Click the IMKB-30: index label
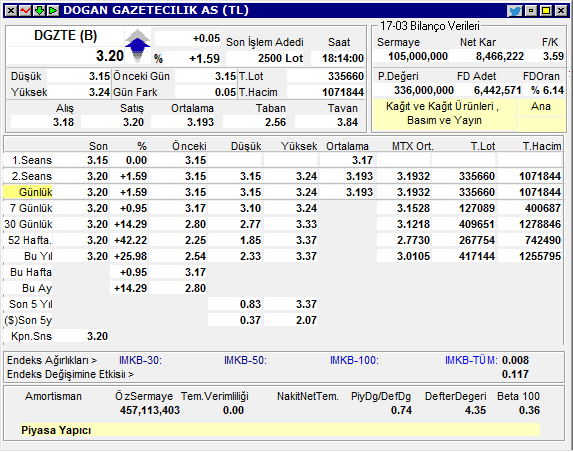The height and width of the screenshot is (452, 573). (140, 361)
